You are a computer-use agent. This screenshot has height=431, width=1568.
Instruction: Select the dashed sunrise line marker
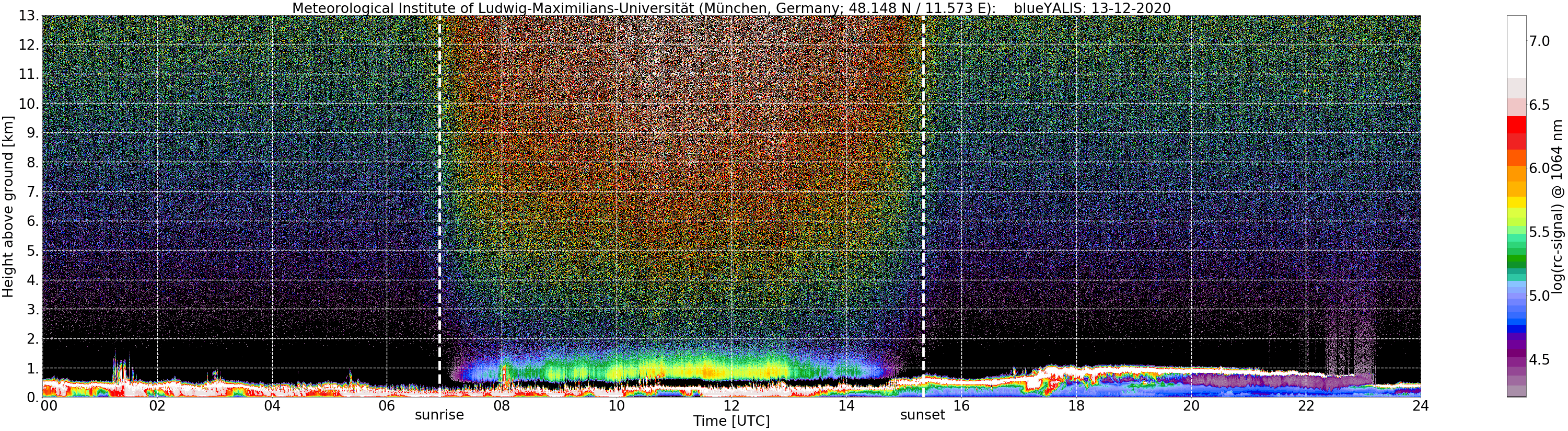pyautogui.click(x=439, y=206)
